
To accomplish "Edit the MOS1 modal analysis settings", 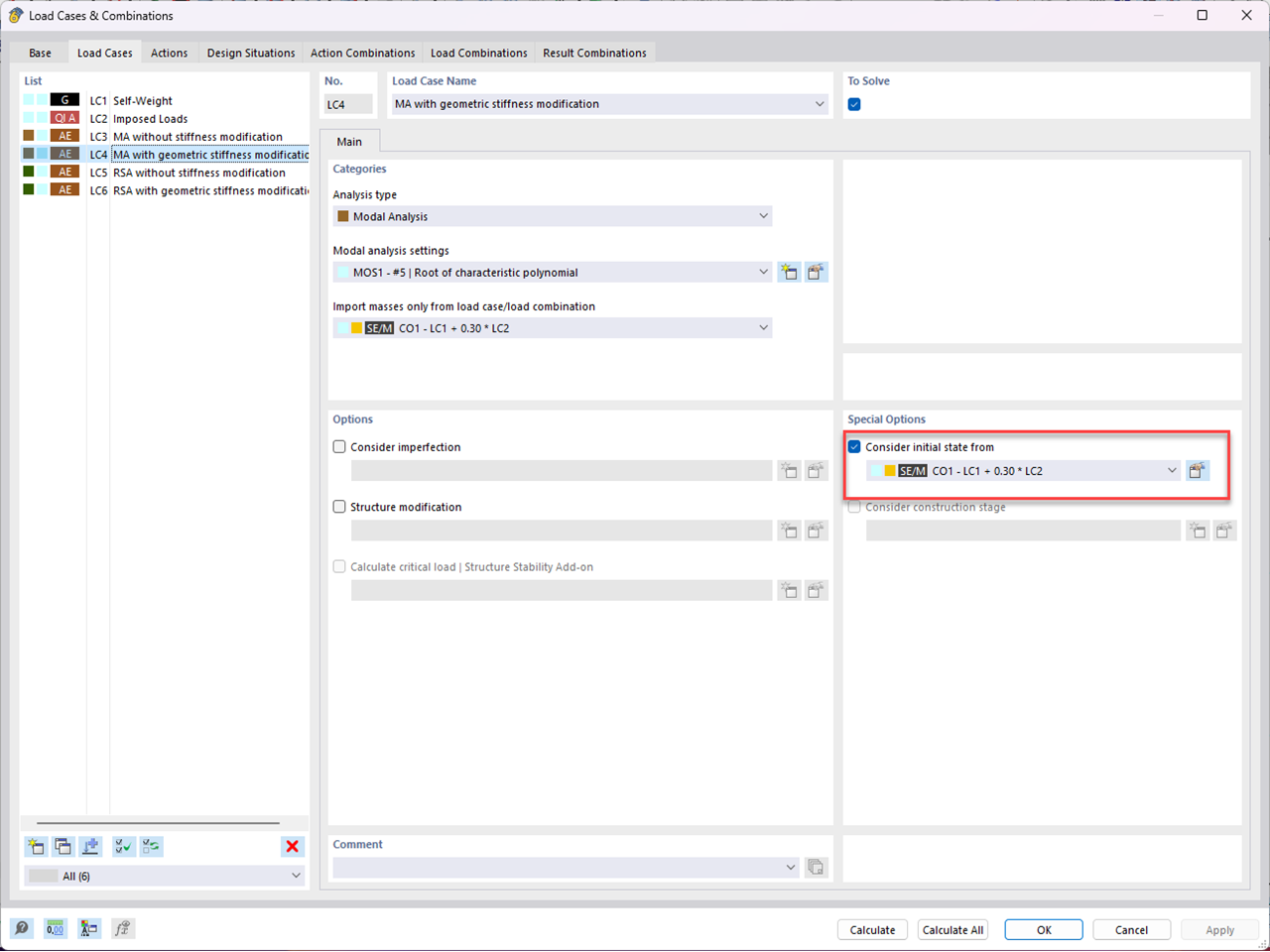I will coord(816,272).
